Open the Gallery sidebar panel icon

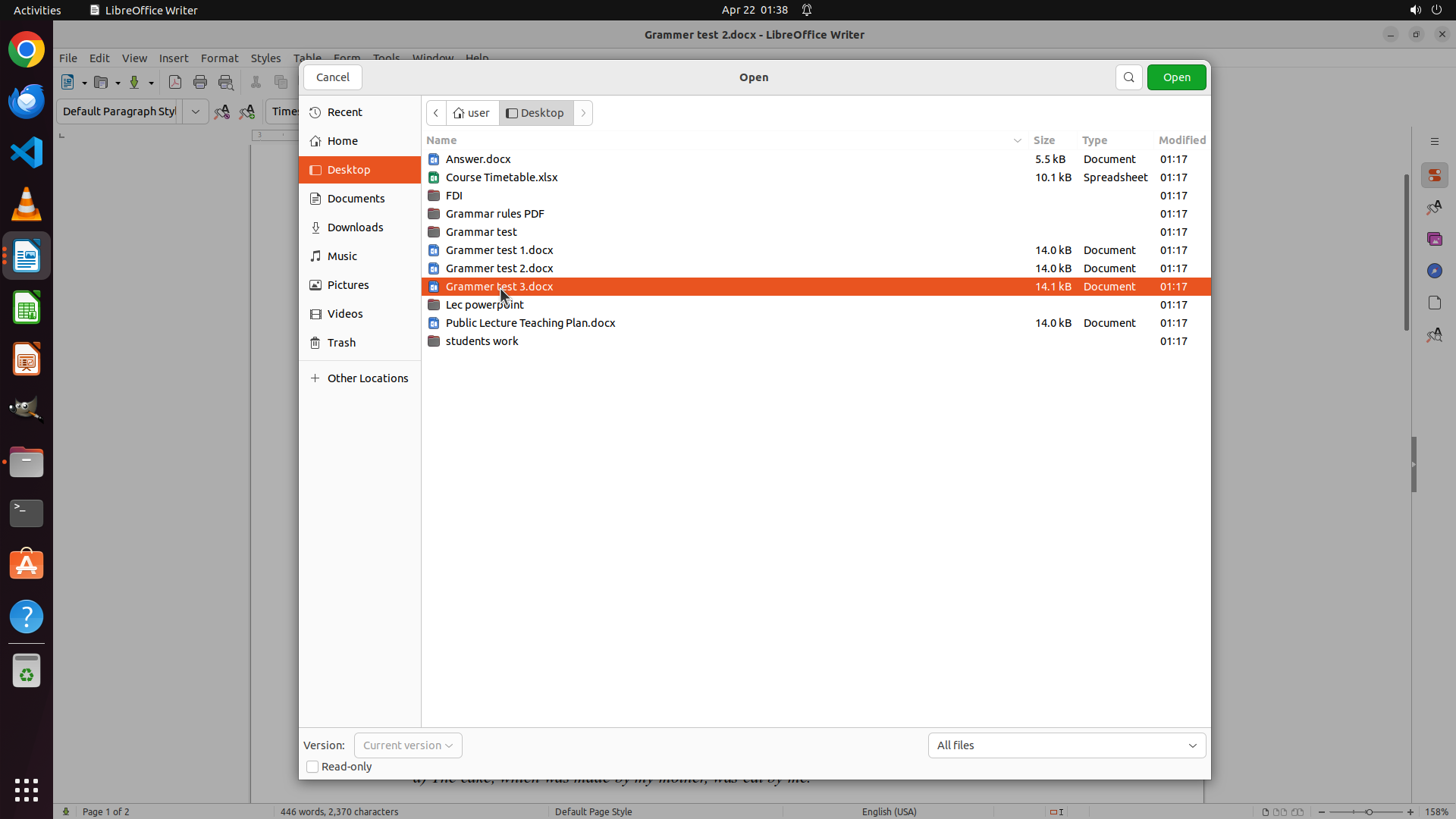1434,239
